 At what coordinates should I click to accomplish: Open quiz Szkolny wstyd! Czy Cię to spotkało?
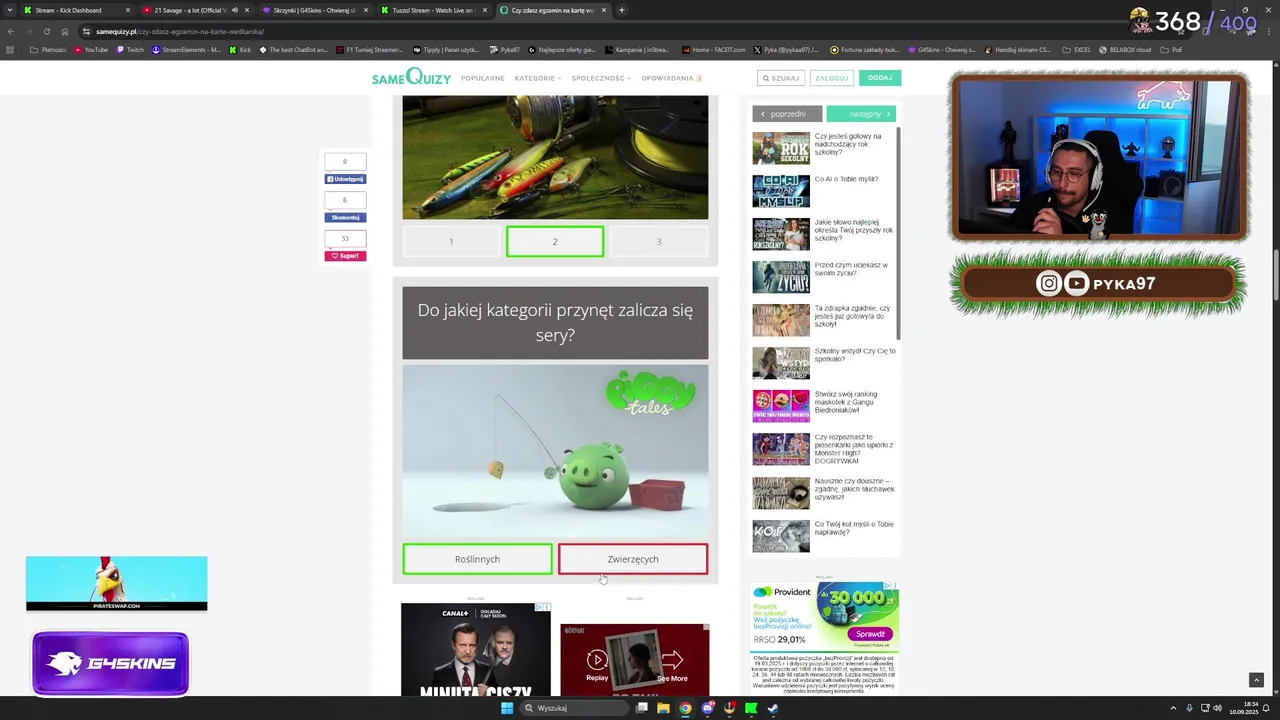(x=855, y=355)
